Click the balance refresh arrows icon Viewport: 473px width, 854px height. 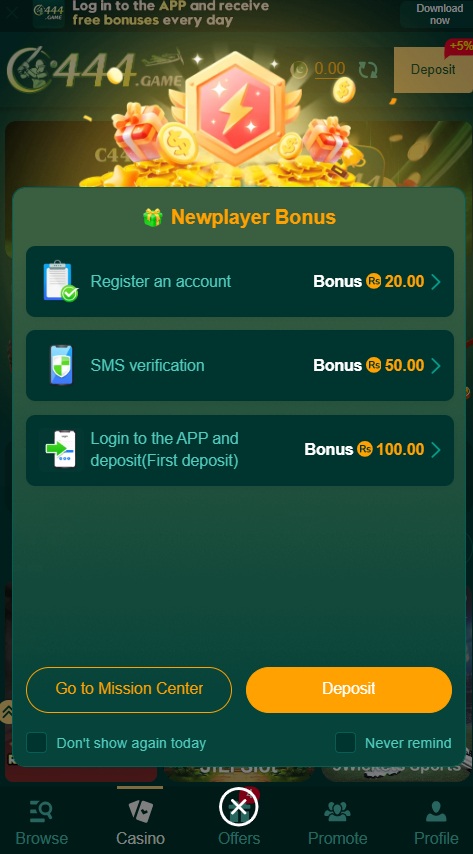click(x=368, y=70)
